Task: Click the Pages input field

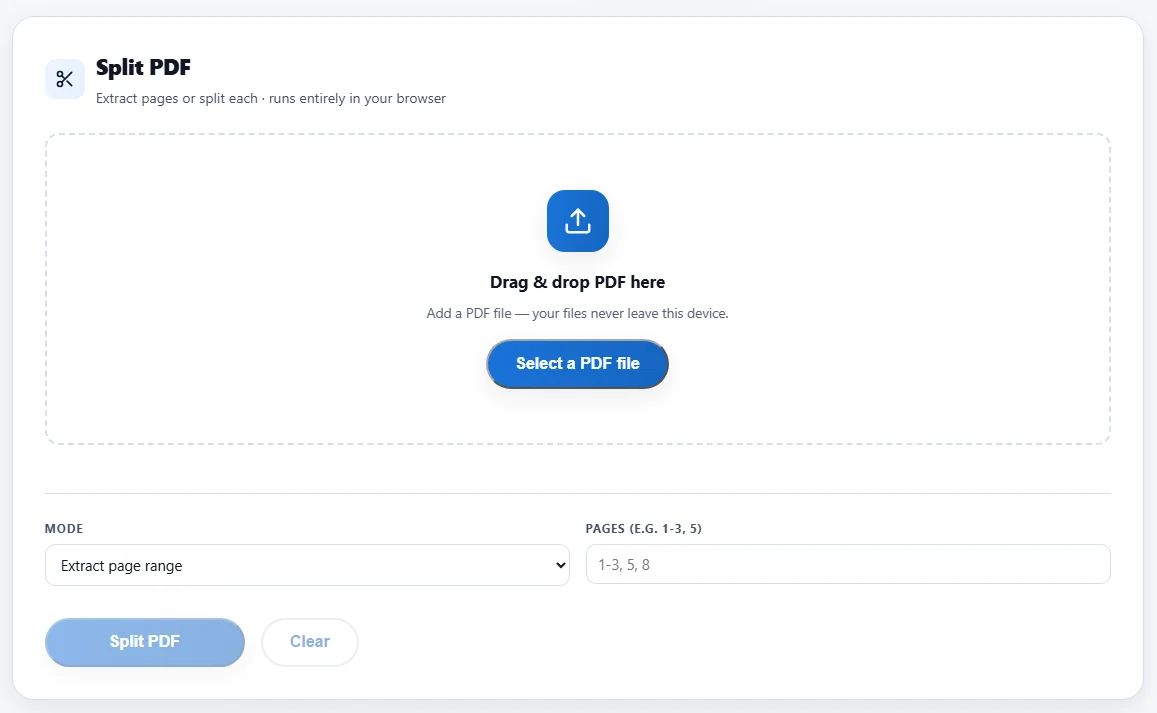Action: 848,565
